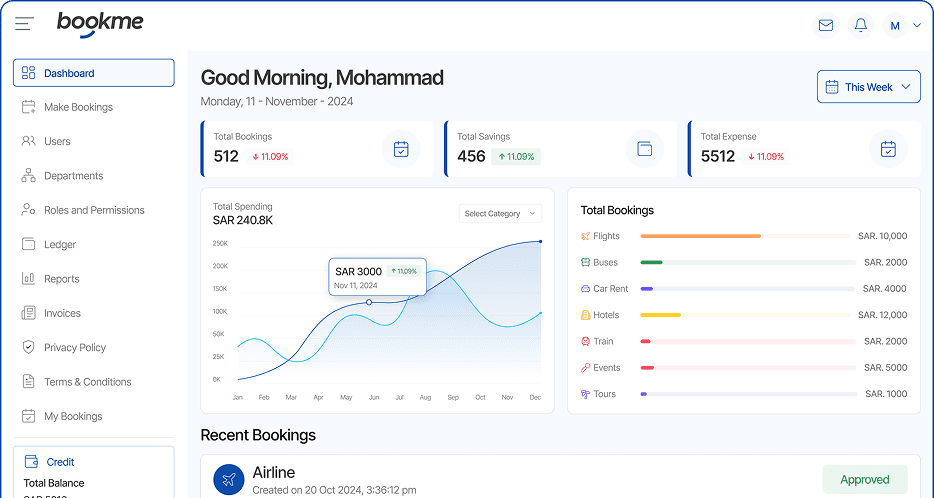This screenshot has width=934, height=498.
Task: Go to Make Bookings page
Action: pos(78,107)
